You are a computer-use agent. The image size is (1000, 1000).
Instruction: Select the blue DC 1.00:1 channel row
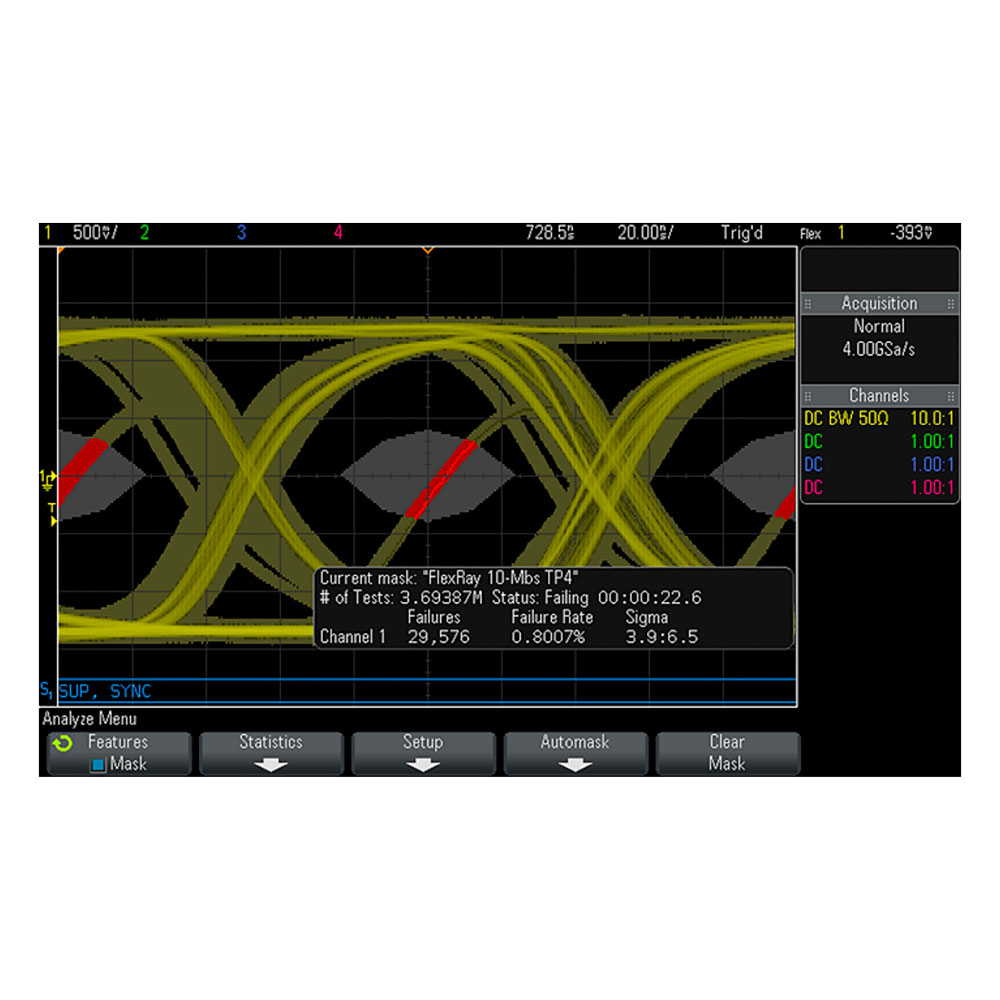coord(879,464)
